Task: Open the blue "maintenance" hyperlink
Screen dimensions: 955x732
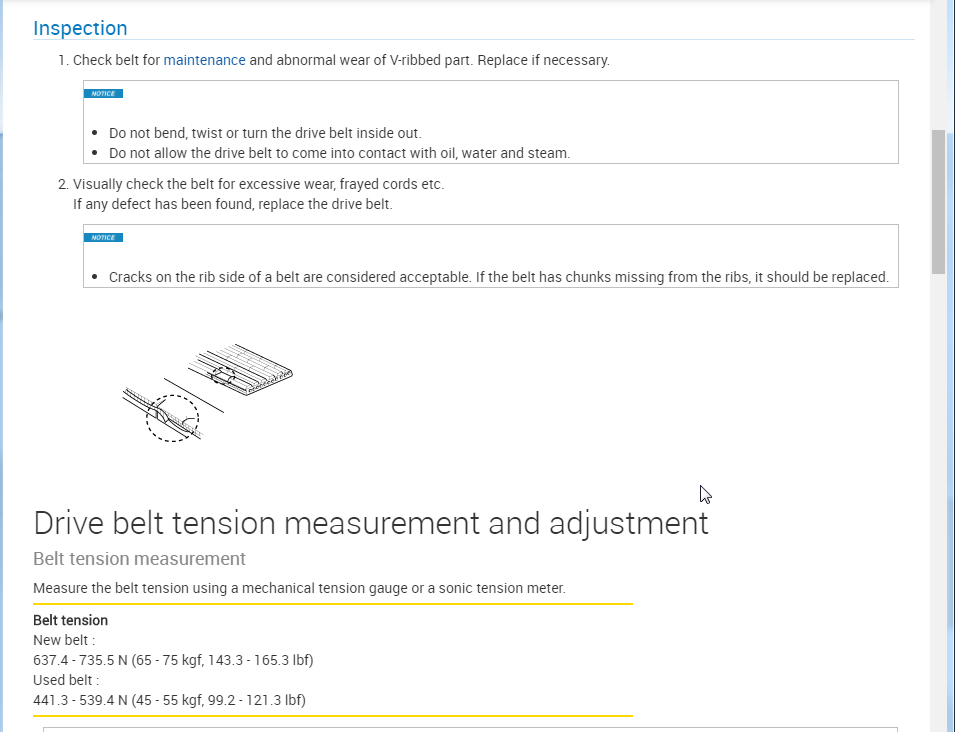Action: pos(204,60)
